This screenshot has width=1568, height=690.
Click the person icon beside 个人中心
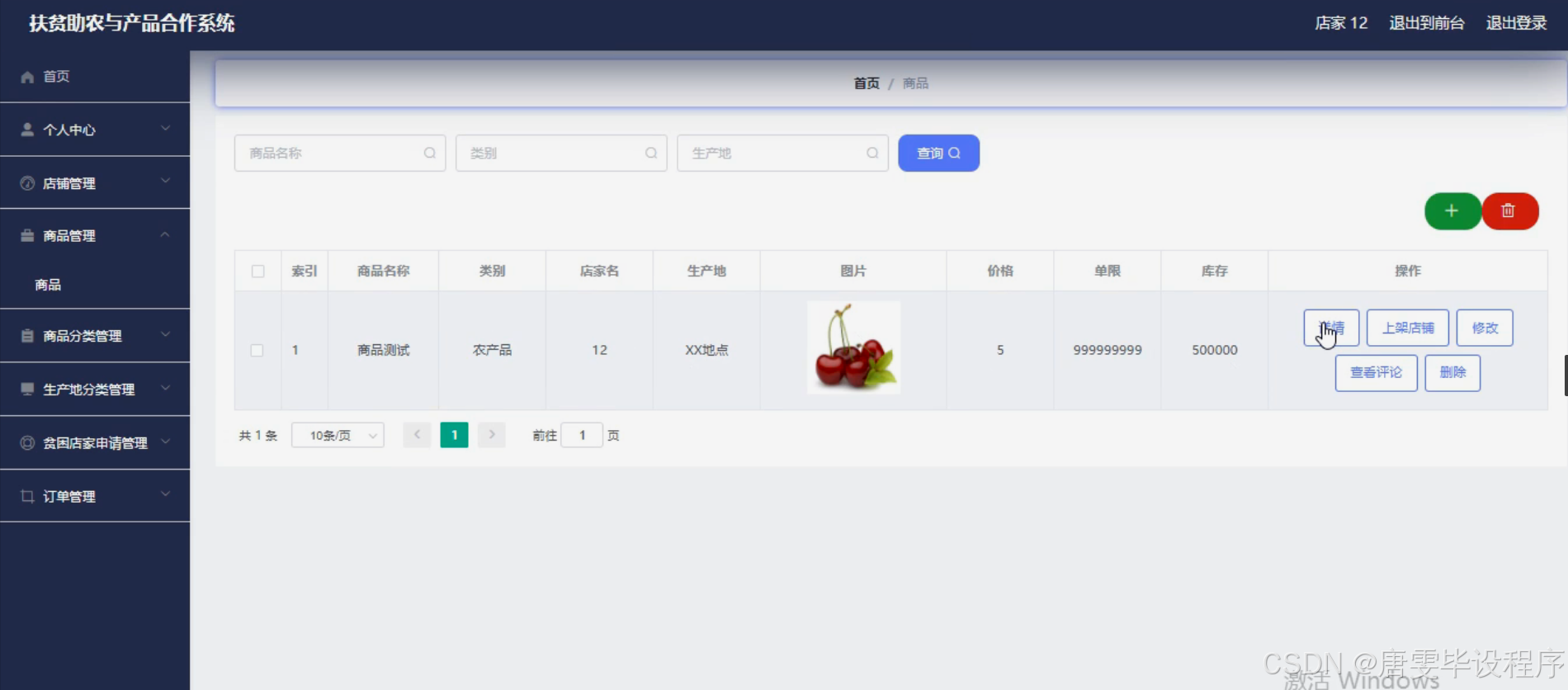(x=27, y=130)
